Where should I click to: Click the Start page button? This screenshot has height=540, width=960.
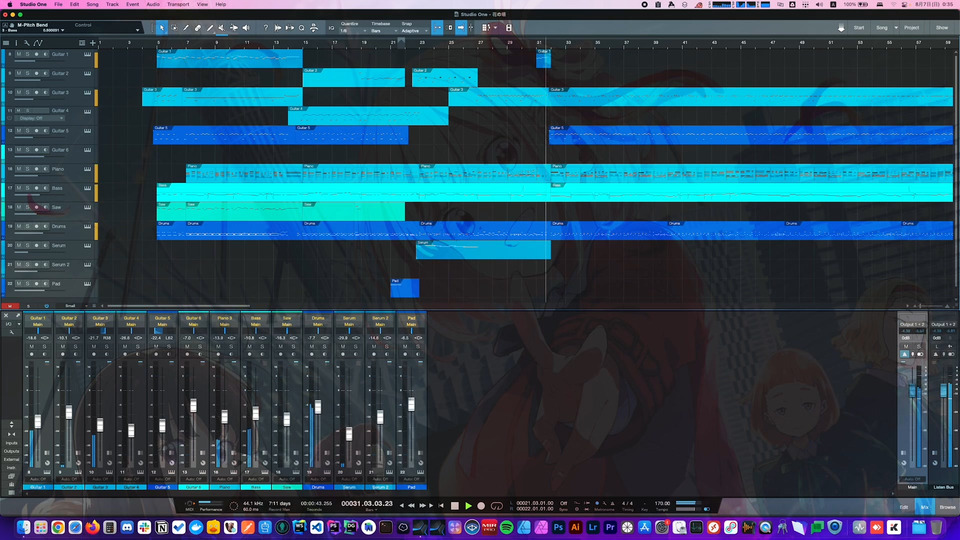click(x=859, y=28)
